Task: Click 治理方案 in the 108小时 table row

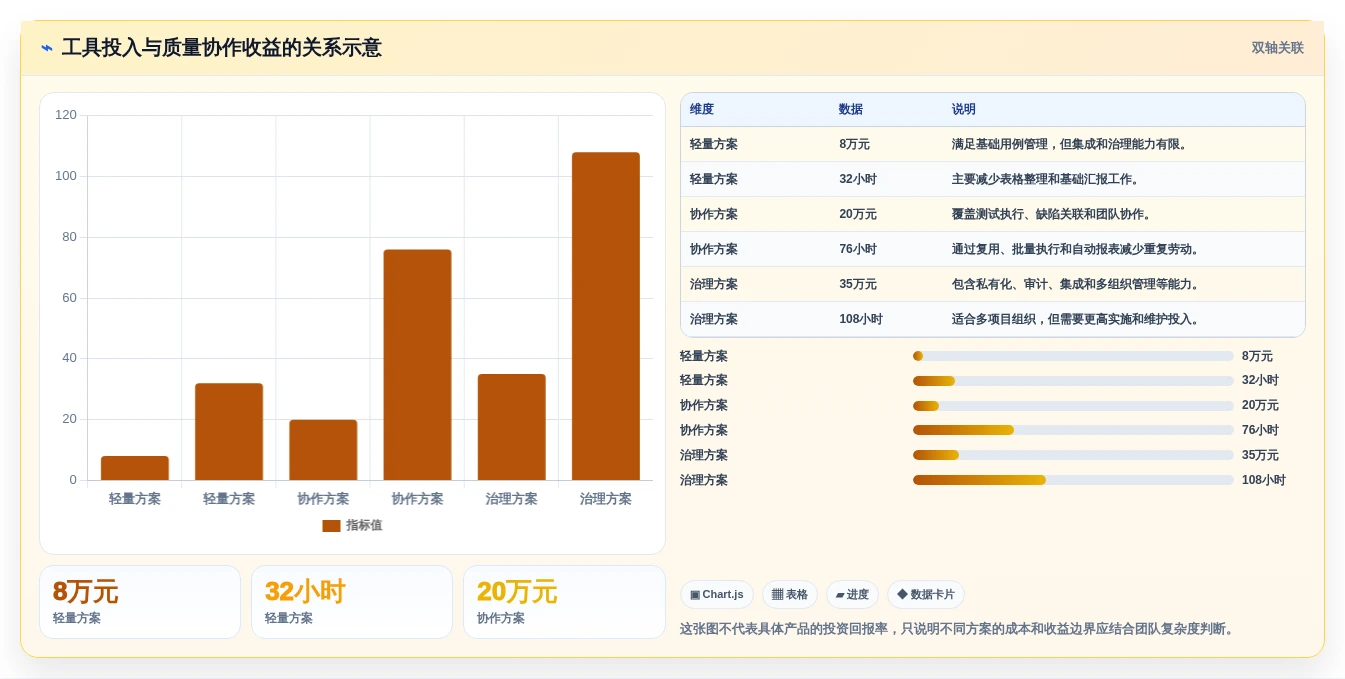Action: coord(714,320)
